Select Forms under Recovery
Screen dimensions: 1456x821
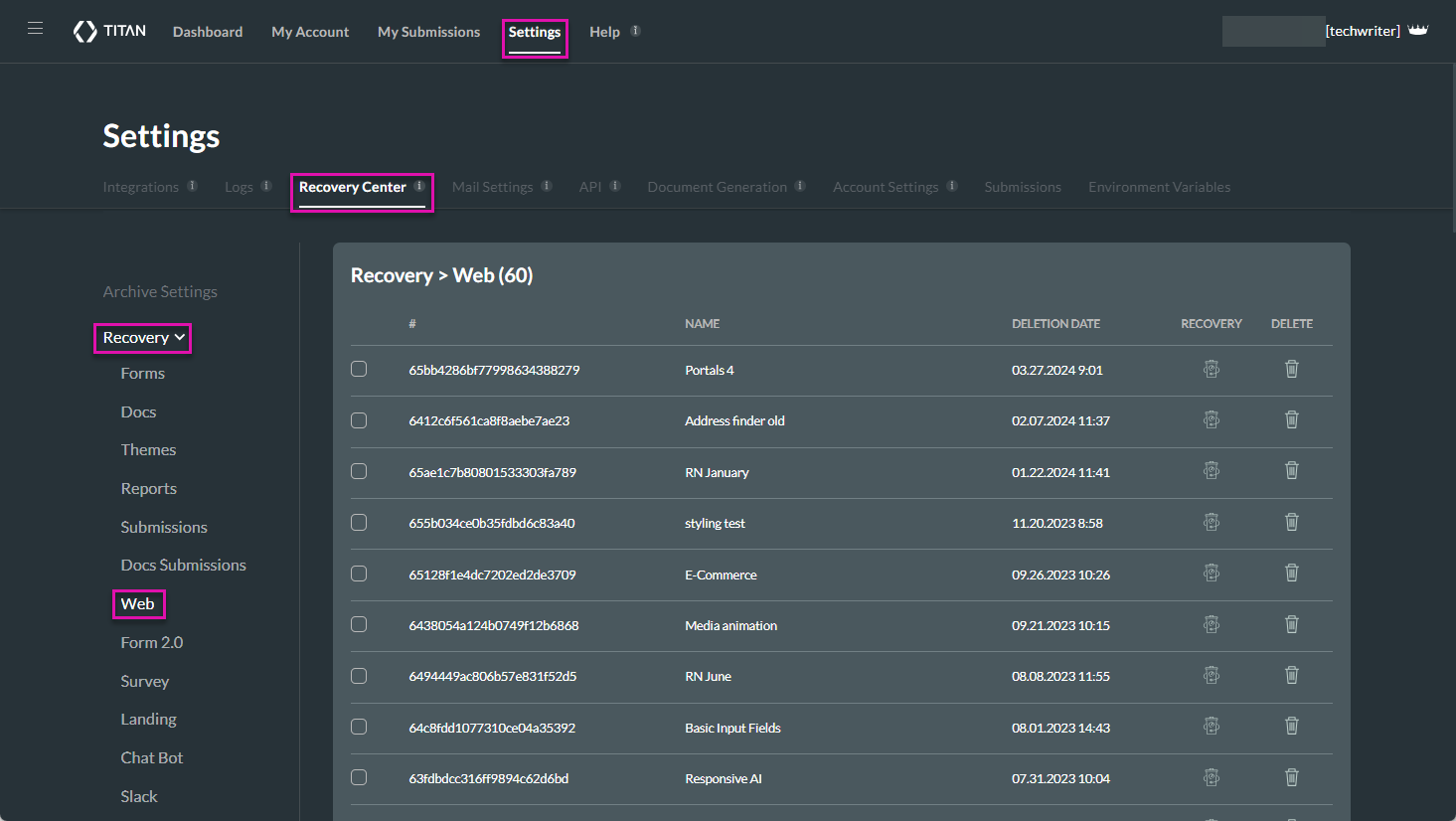(142, 374)
